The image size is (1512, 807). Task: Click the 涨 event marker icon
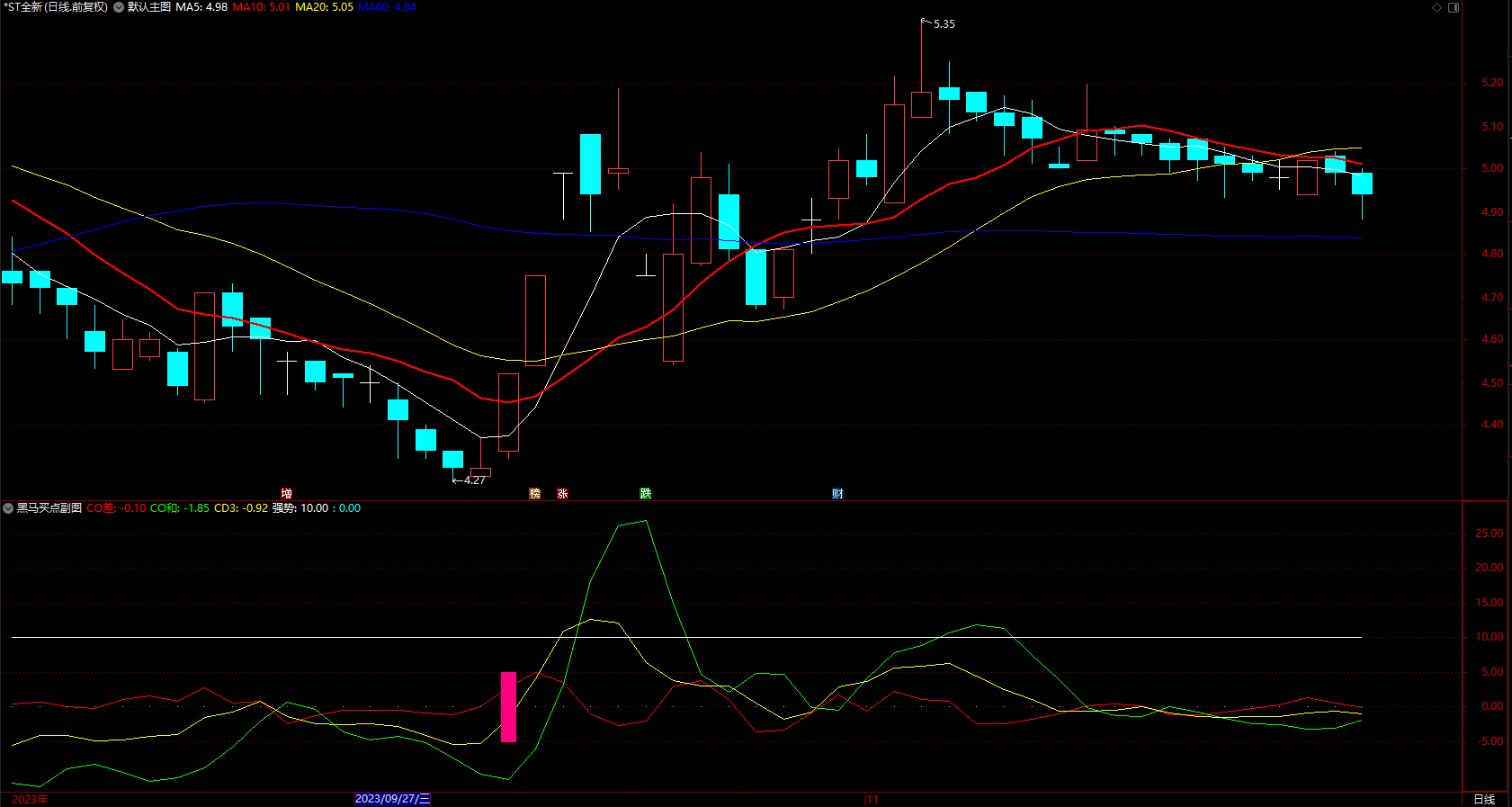562,493
